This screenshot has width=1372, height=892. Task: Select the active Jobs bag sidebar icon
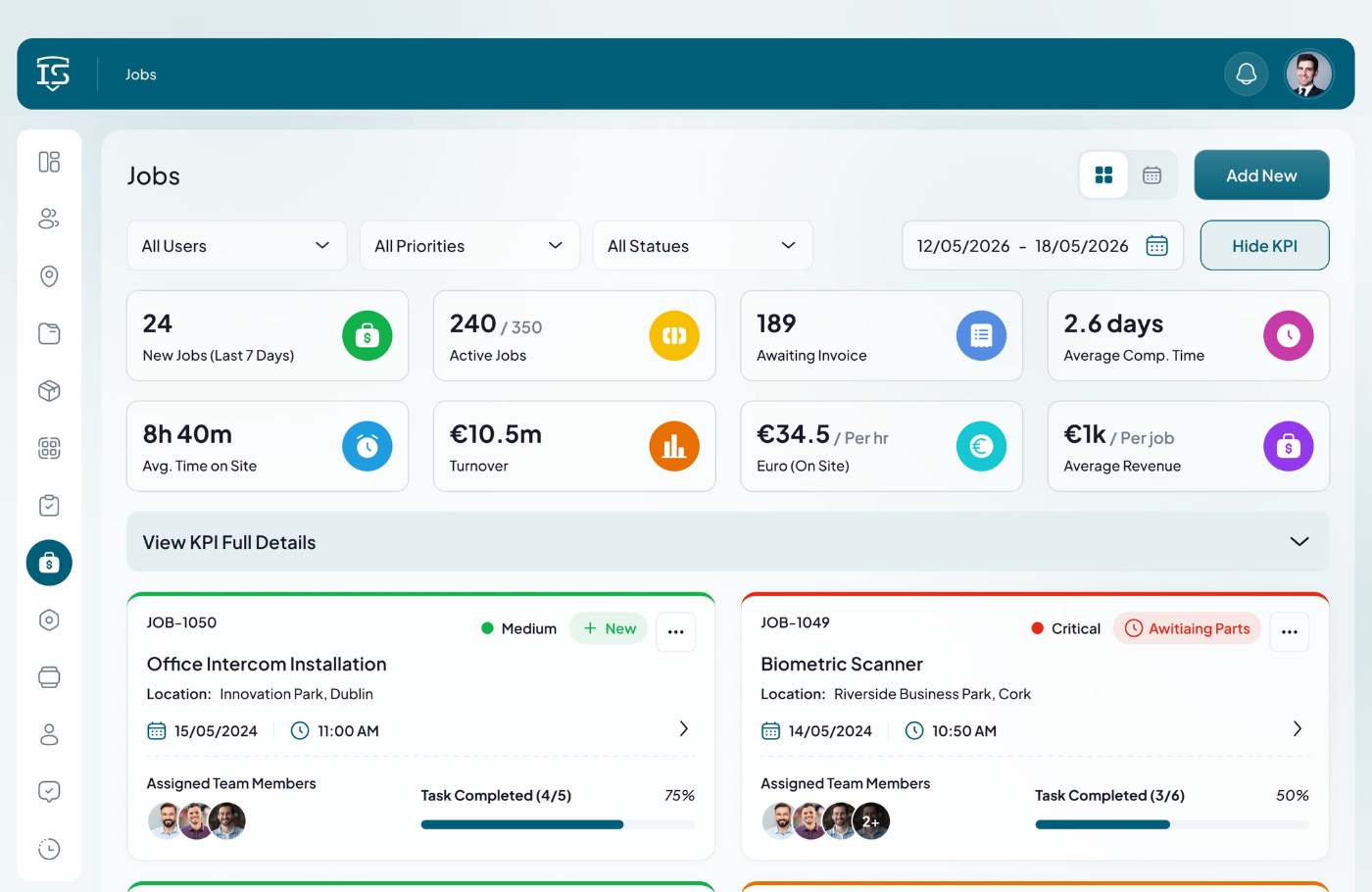pyautogui.click(x=49, y=563)
